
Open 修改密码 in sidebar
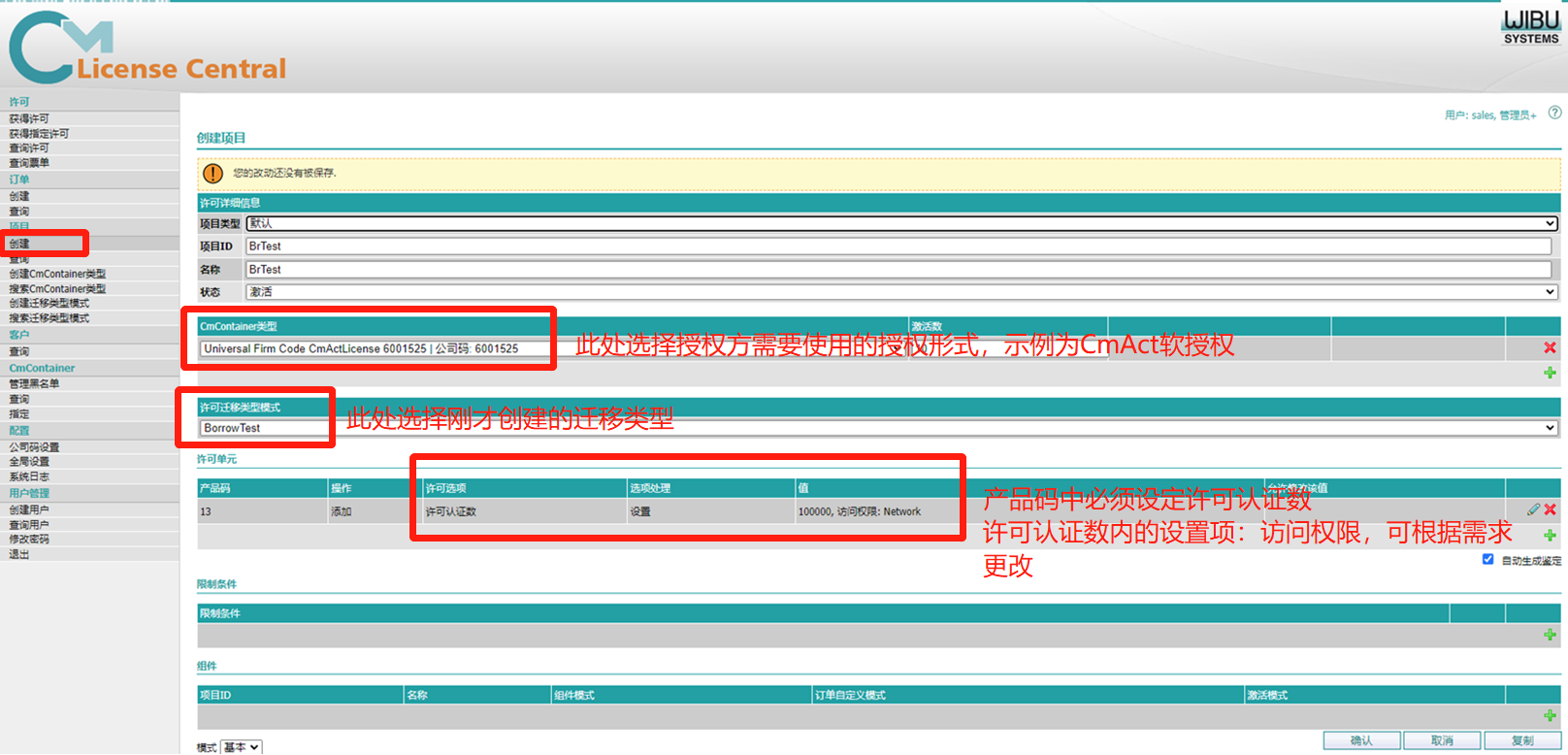pyautogui.click(x=29, y=539)
